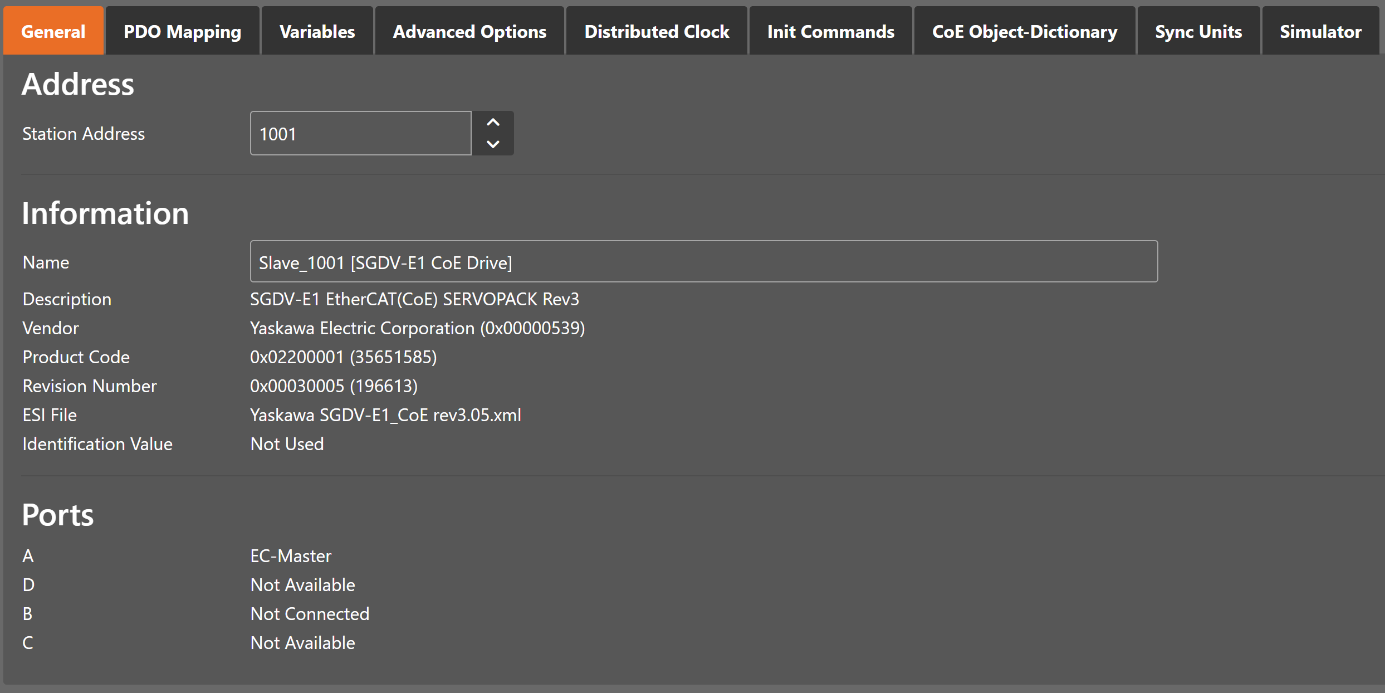1385x693 pixels.
Task: Click the ESI file name text
Action: click(385, 415)
